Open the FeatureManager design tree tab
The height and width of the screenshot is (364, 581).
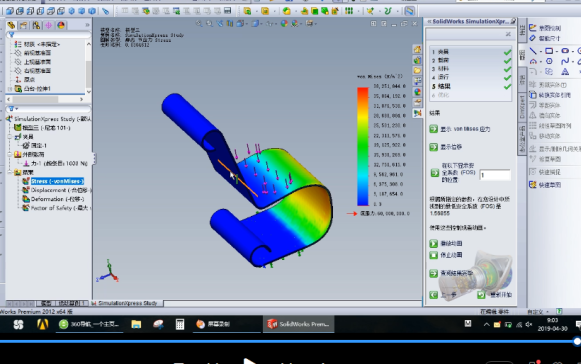click(x=11, y=25)
